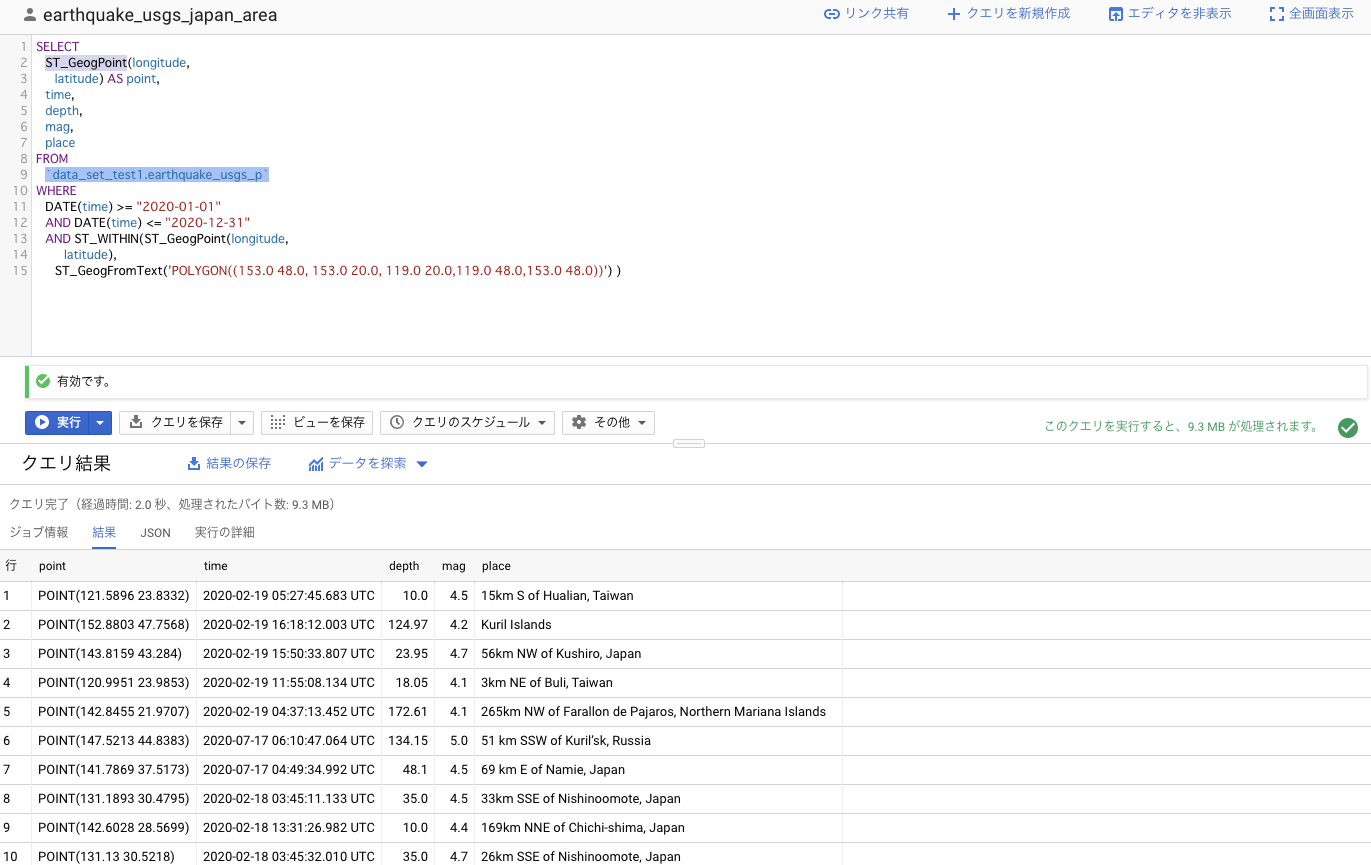View the 実行の詳細 execution details tab
Viewport: 1371px width, 865px height.
coord(223,532)
